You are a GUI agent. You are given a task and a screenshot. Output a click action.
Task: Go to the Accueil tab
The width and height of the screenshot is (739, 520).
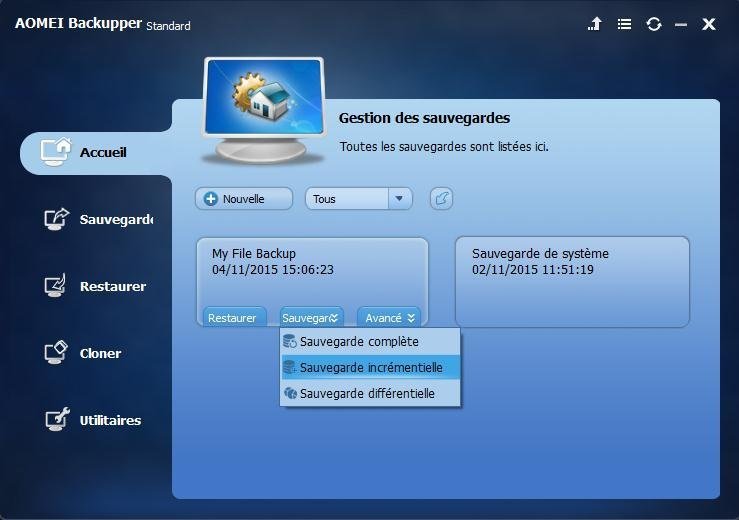pos(96,153)
